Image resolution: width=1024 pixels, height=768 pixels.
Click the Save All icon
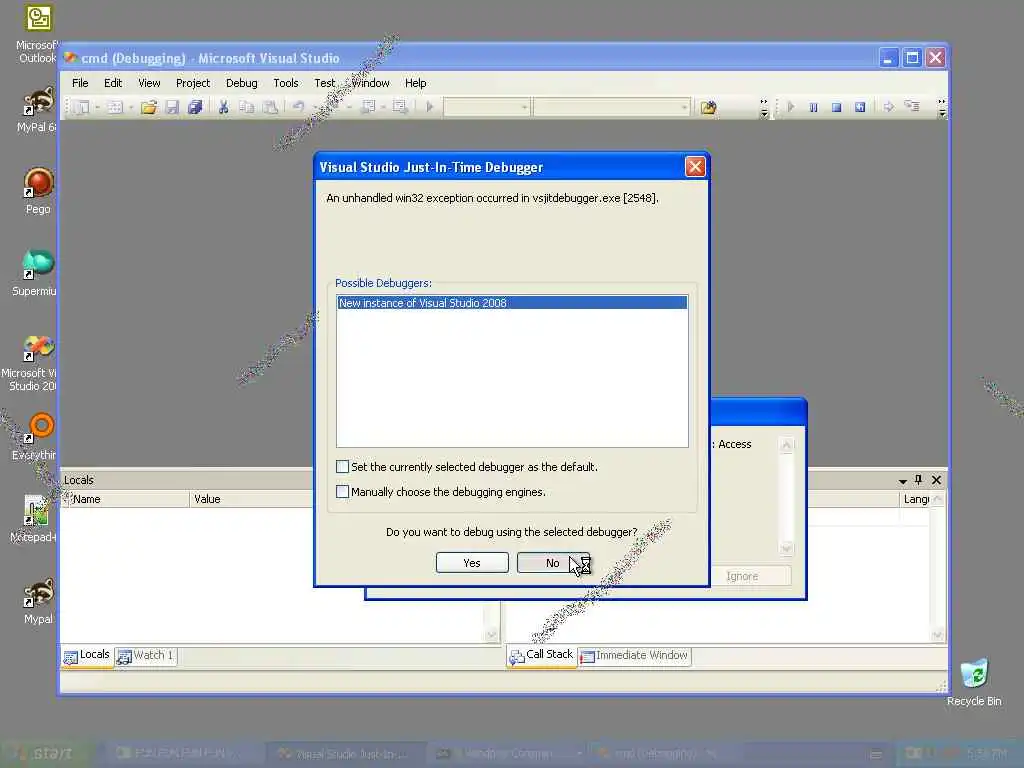tap(195, 107)
